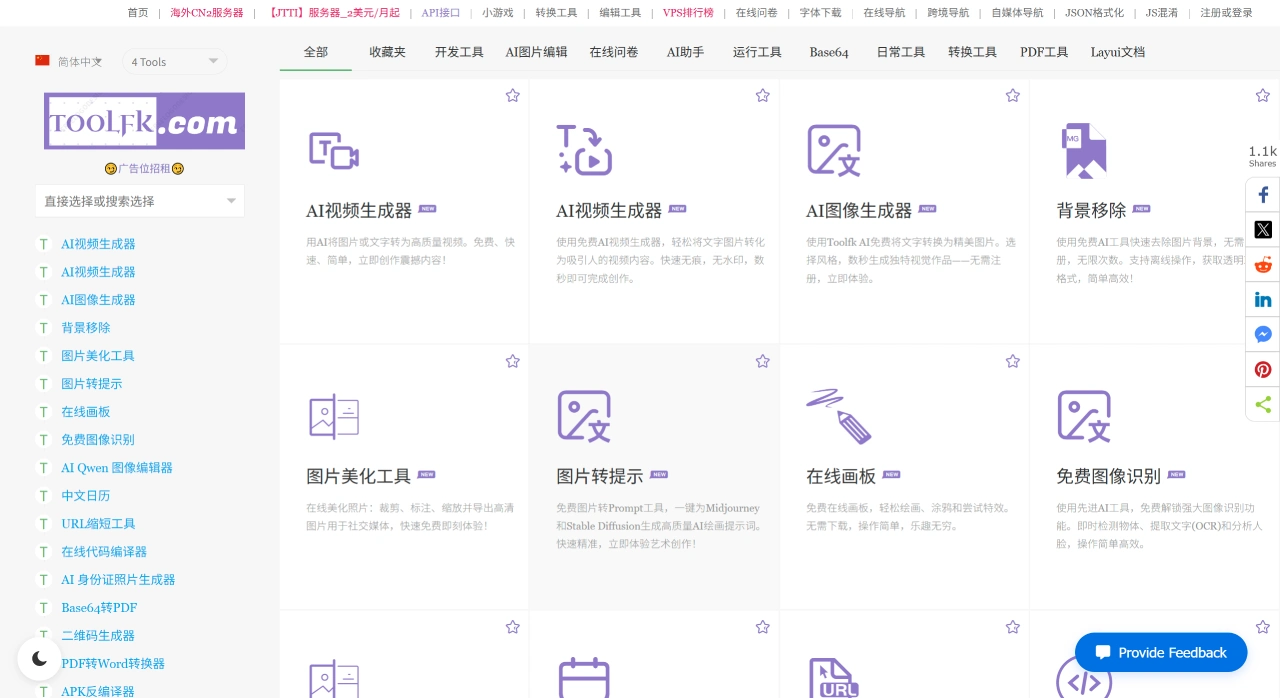Click the Provide Feedback button
Viewport: 1280px width, 698px height.
[x=1161, y=652]
